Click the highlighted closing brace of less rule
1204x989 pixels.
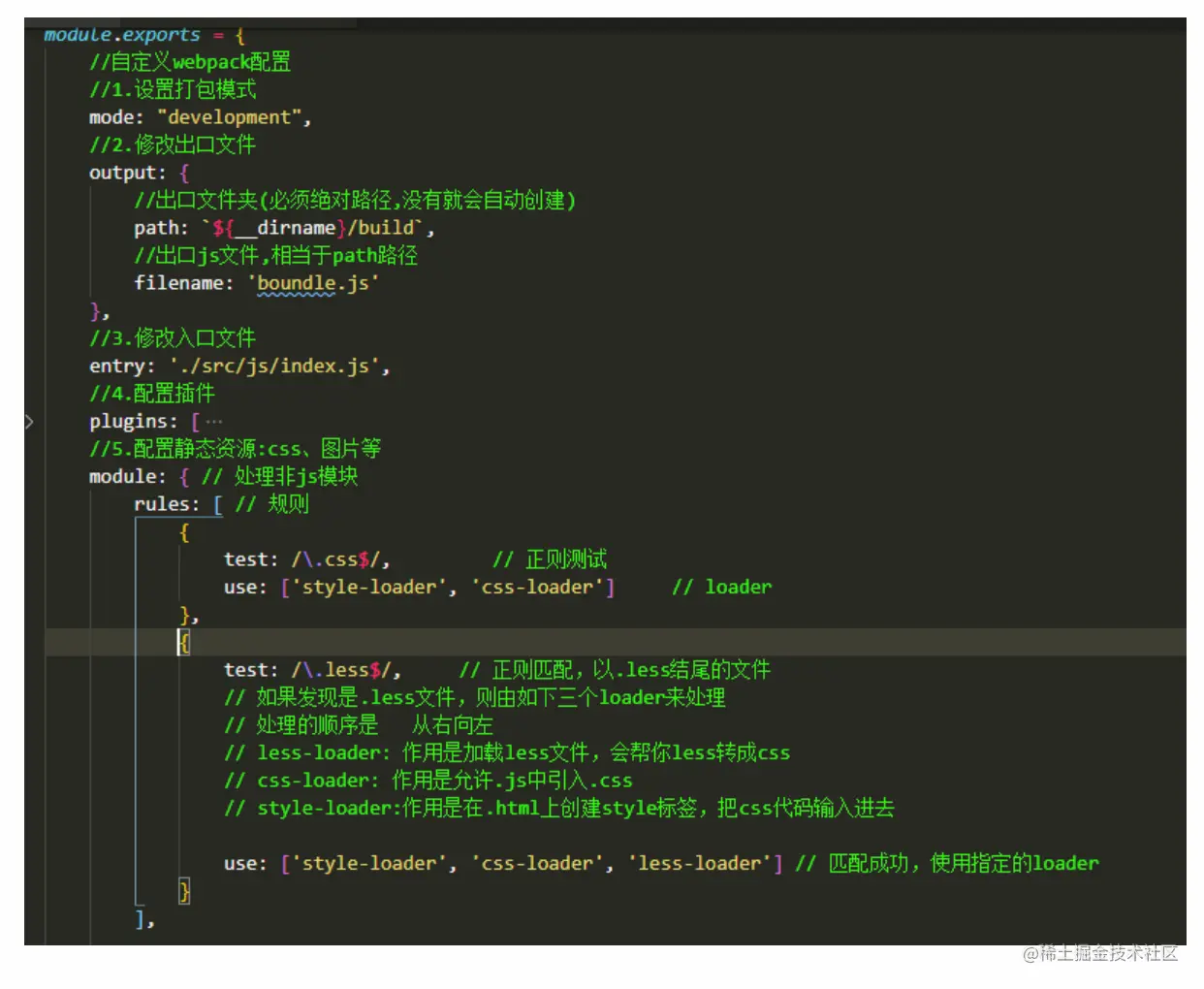[x=184, y=891]
